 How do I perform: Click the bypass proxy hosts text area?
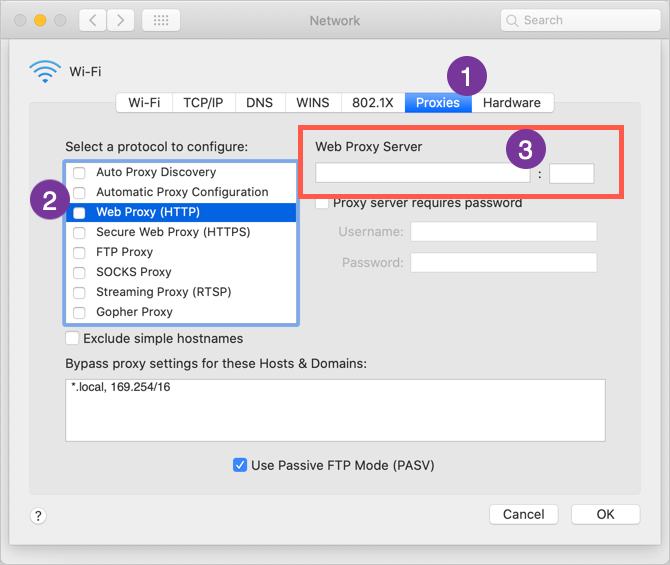tap(335, 410)
